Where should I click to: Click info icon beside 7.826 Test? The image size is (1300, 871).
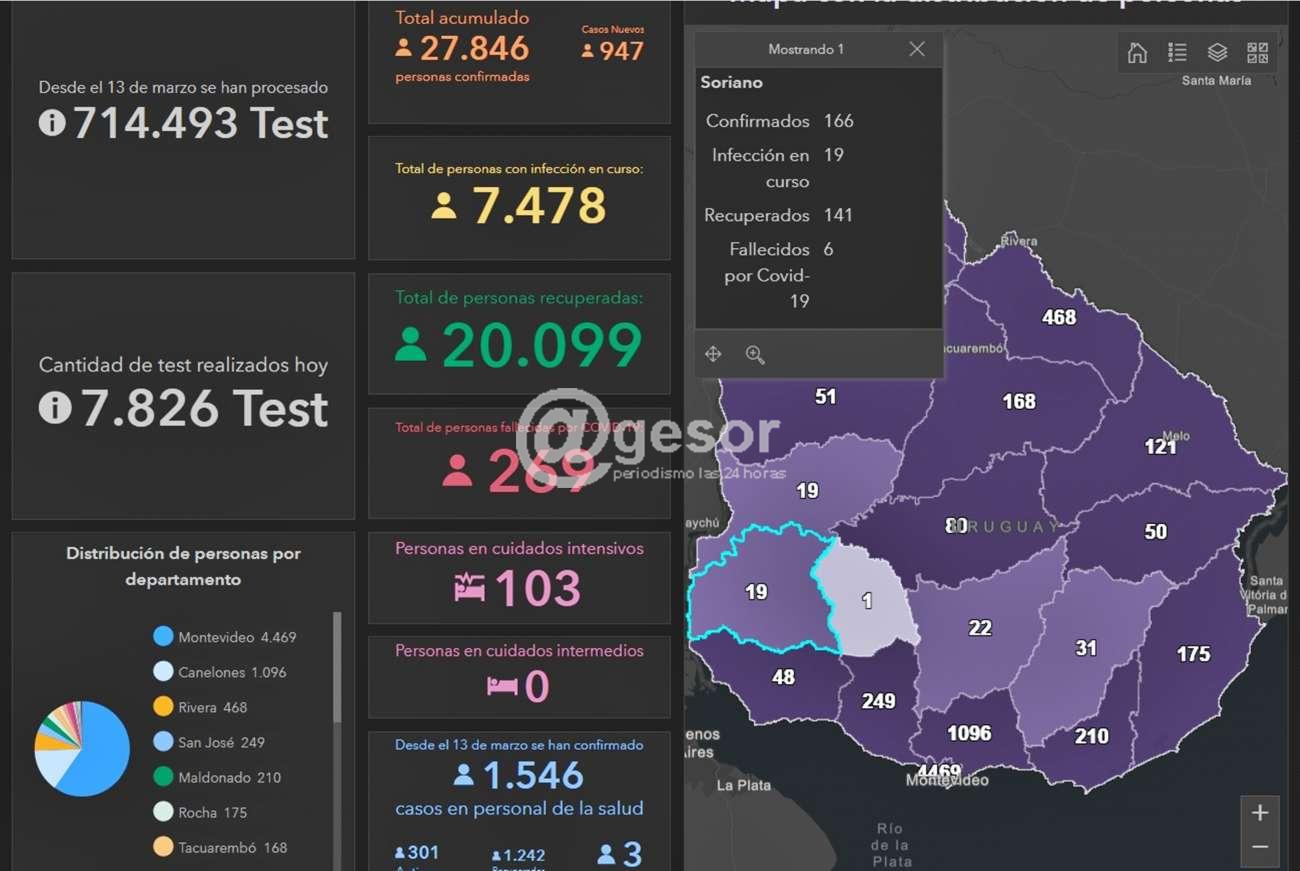[55, 407]
